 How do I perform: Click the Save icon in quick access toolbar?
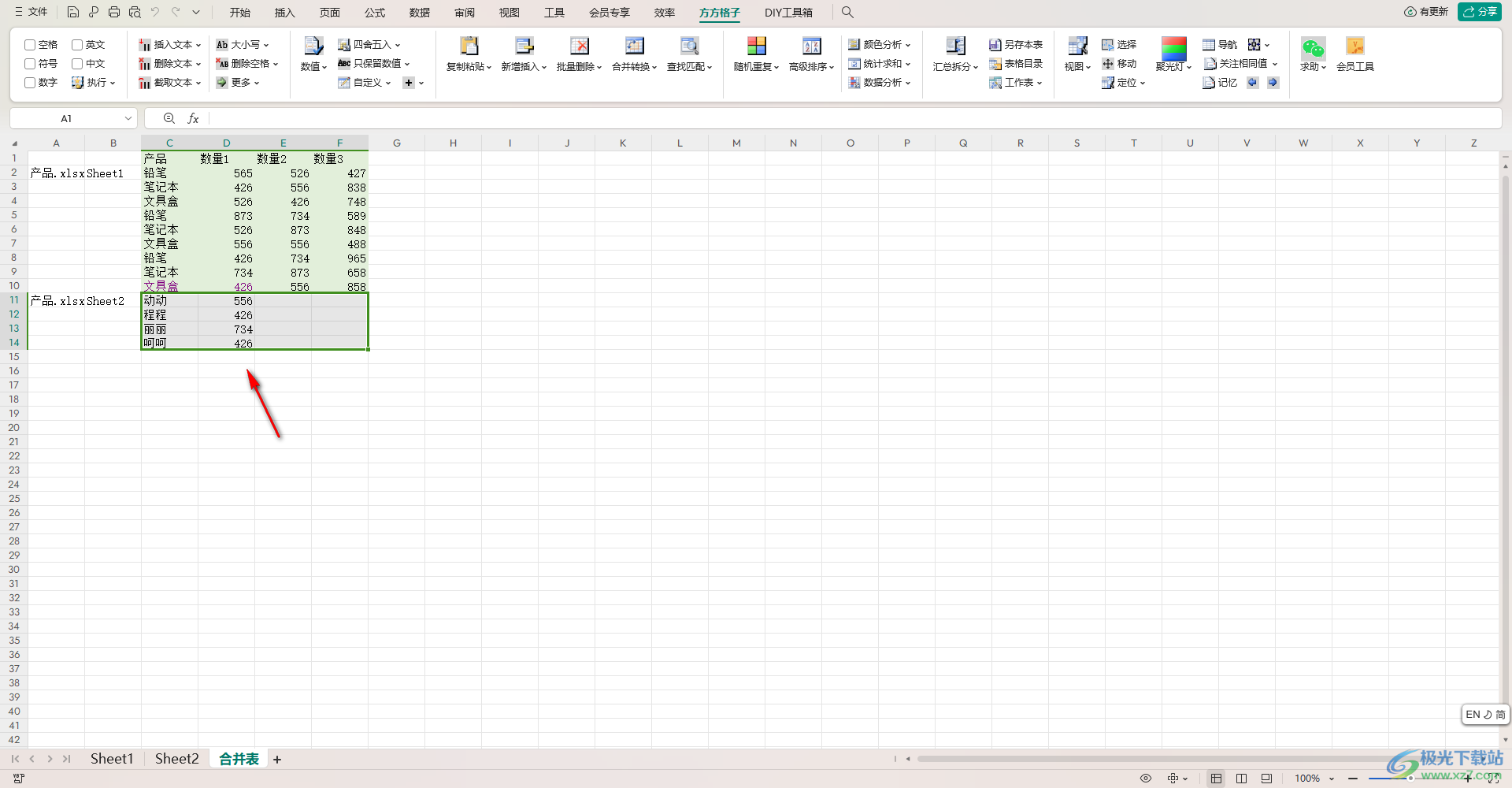(x=72, y=12)
